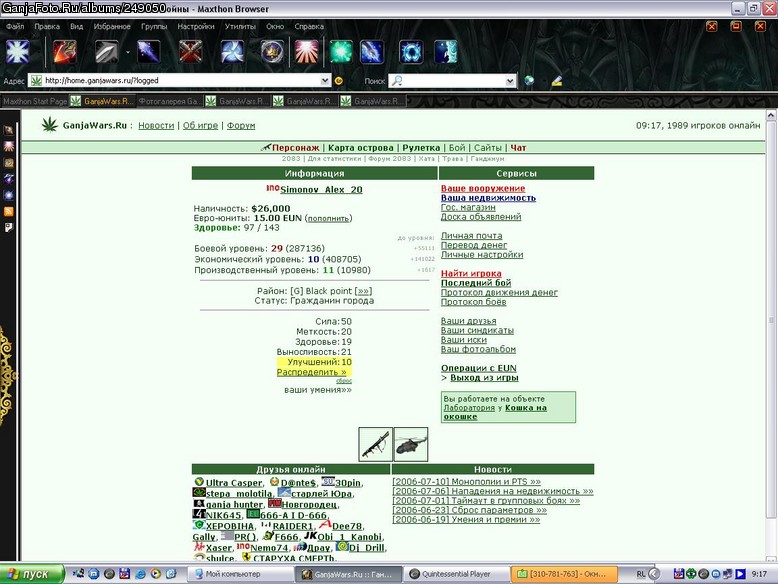Click the globe icon right of search box

pyautogui.click(x=529, y=80)
